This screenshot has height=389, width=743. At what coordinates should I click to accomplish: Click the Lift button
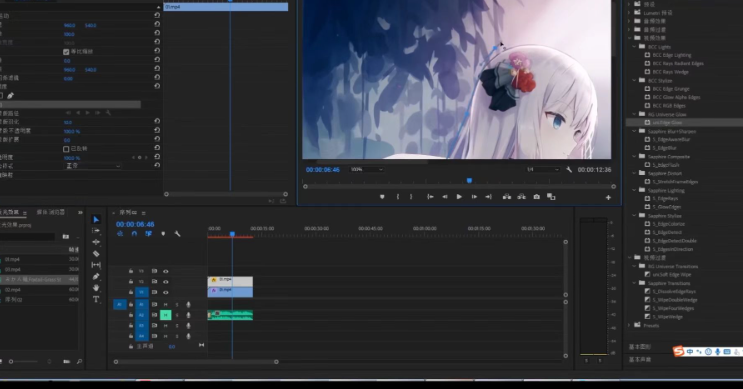(507, 197)
